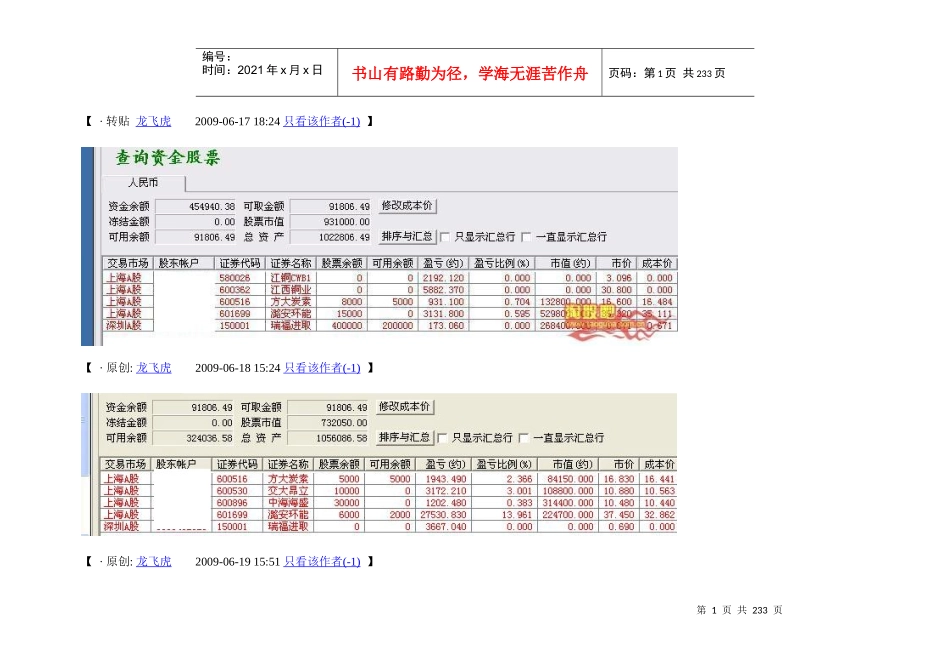This screenshot has width=950, height=672.
Task: Click the profit value 27530.830
Action: pos(445,514)
